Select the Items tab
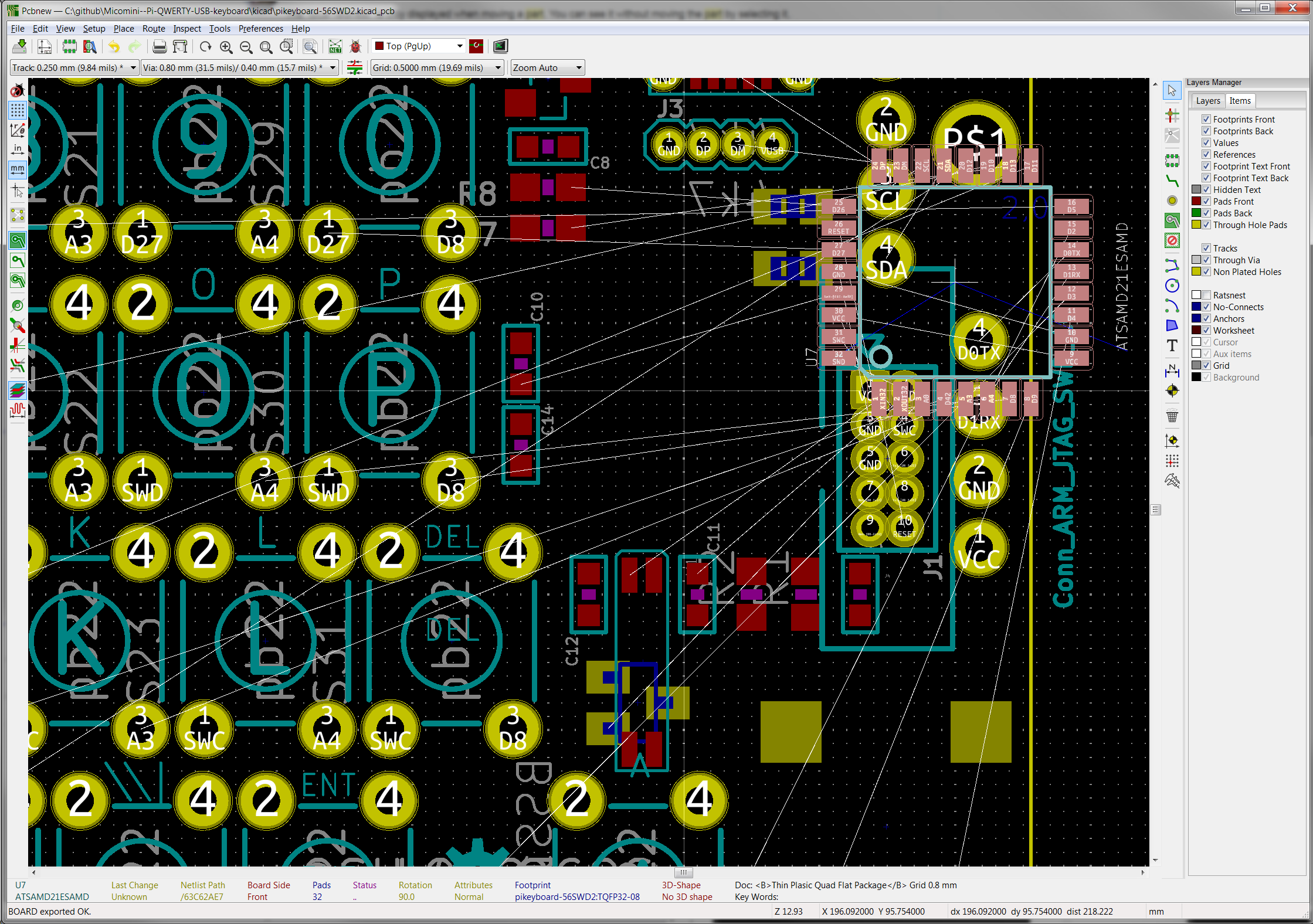 tap(1240, 101)
